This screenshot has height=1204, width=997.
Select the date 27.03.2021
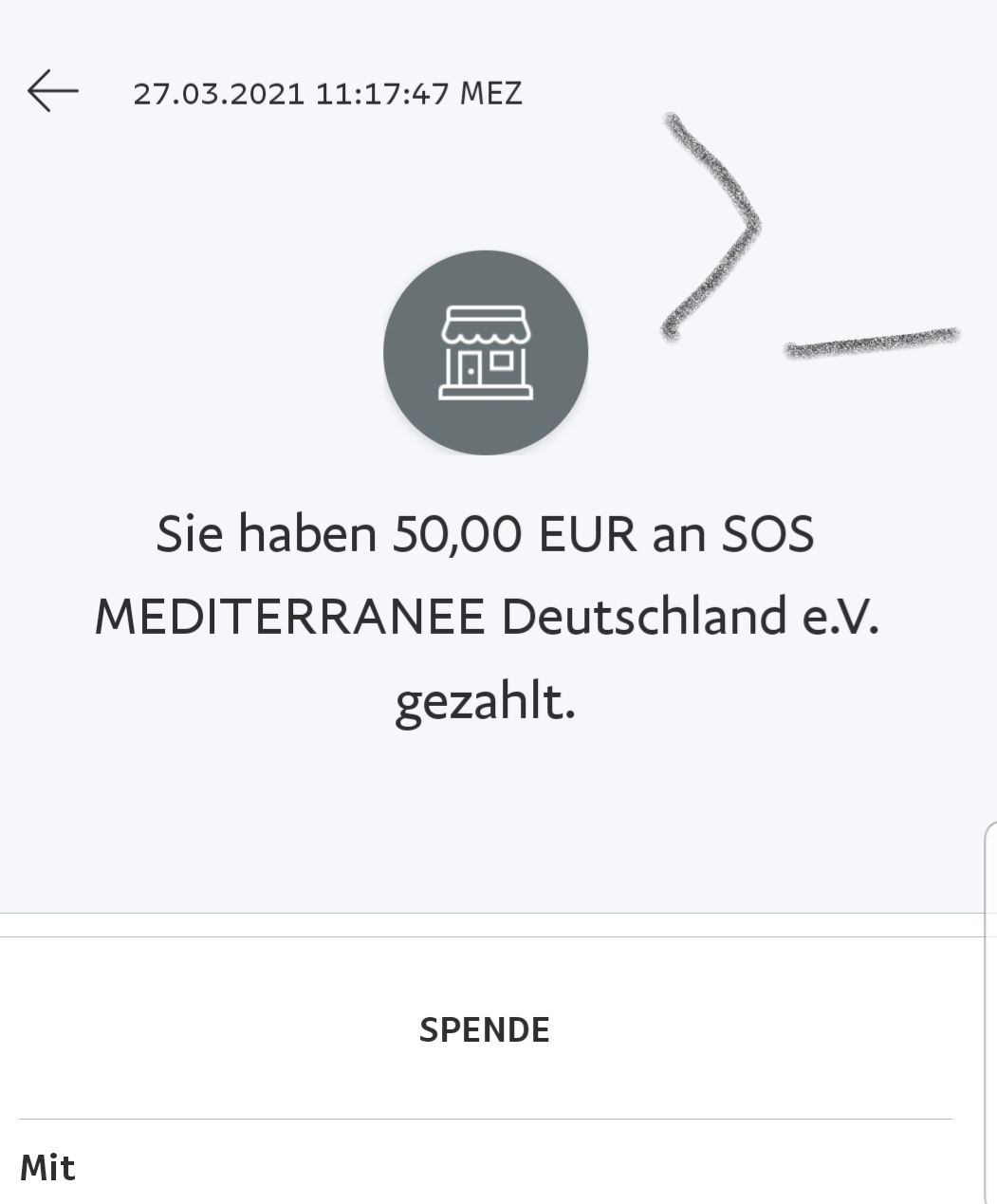coord(219,94)
